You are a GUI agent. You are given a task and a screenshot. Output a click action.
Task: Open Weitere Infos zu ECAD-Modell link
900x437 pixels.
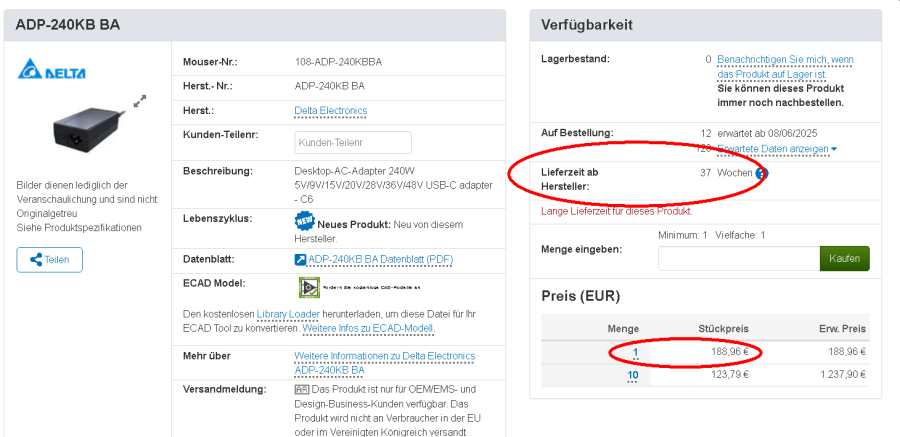tap(368, 328)
